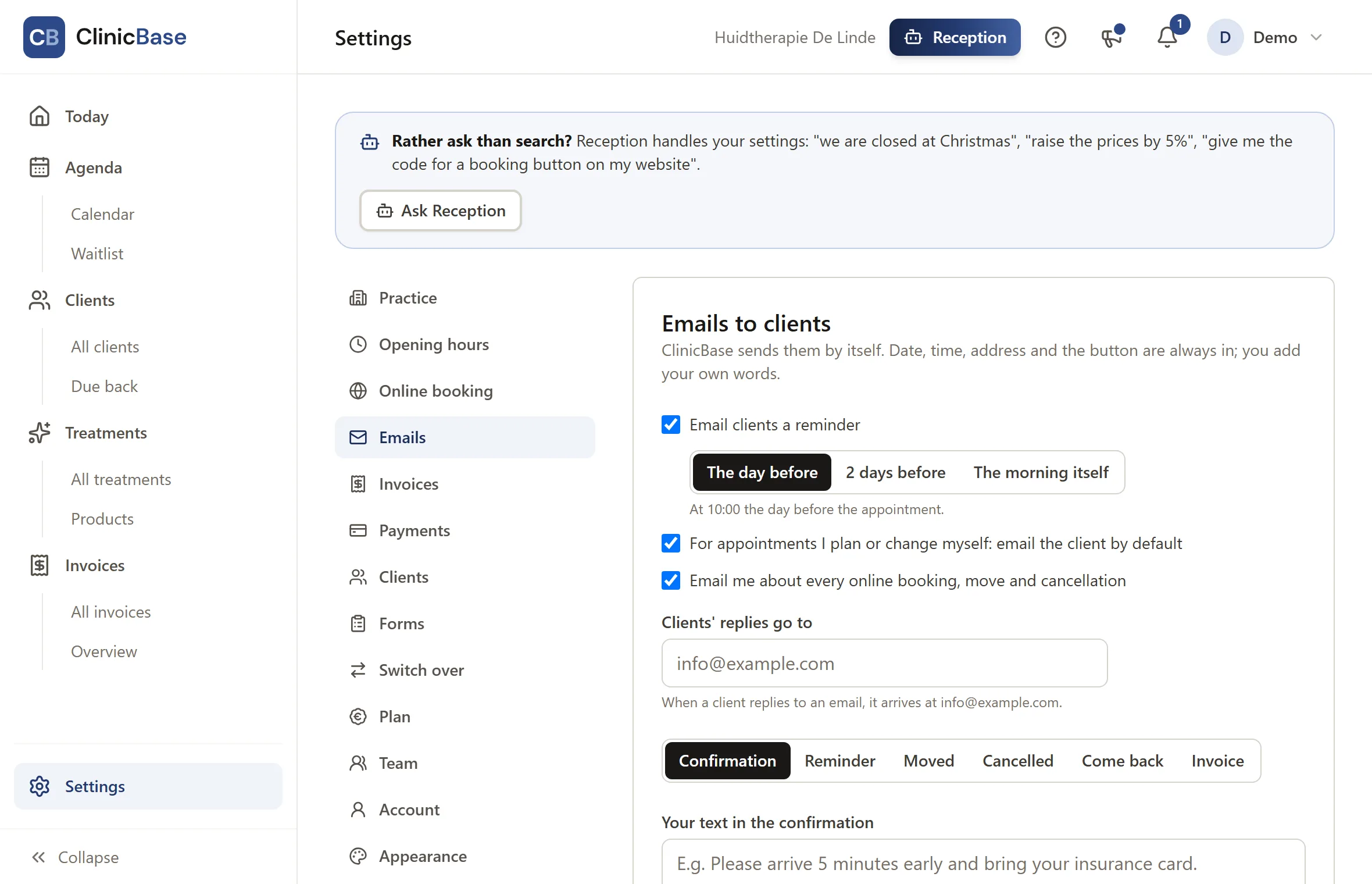The height and width of the screenshot is (884, 1372).
Task: Switch to the Reminder email tab
Action: 839,761
